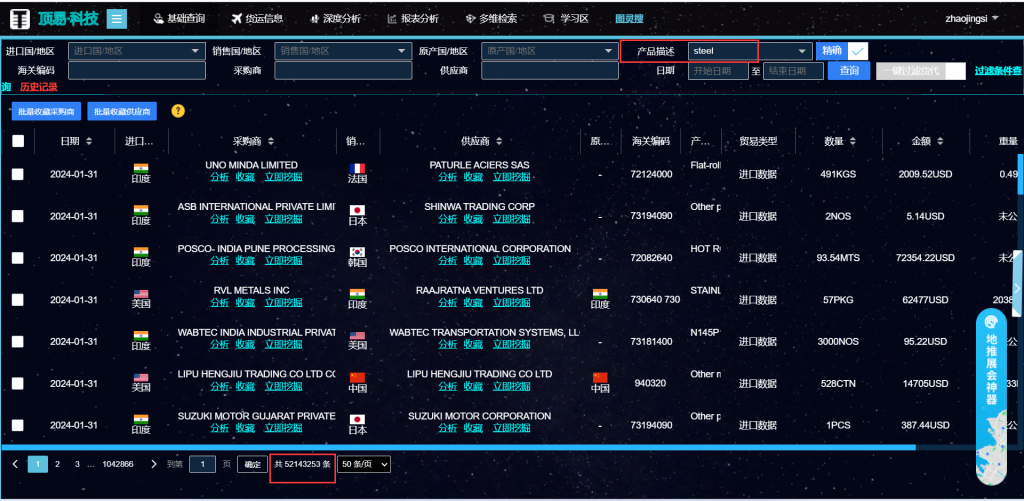The width and height of the screenshot is (1024, 501).
Task: Click the 开始日期 start date field
Action: [717, 71]
